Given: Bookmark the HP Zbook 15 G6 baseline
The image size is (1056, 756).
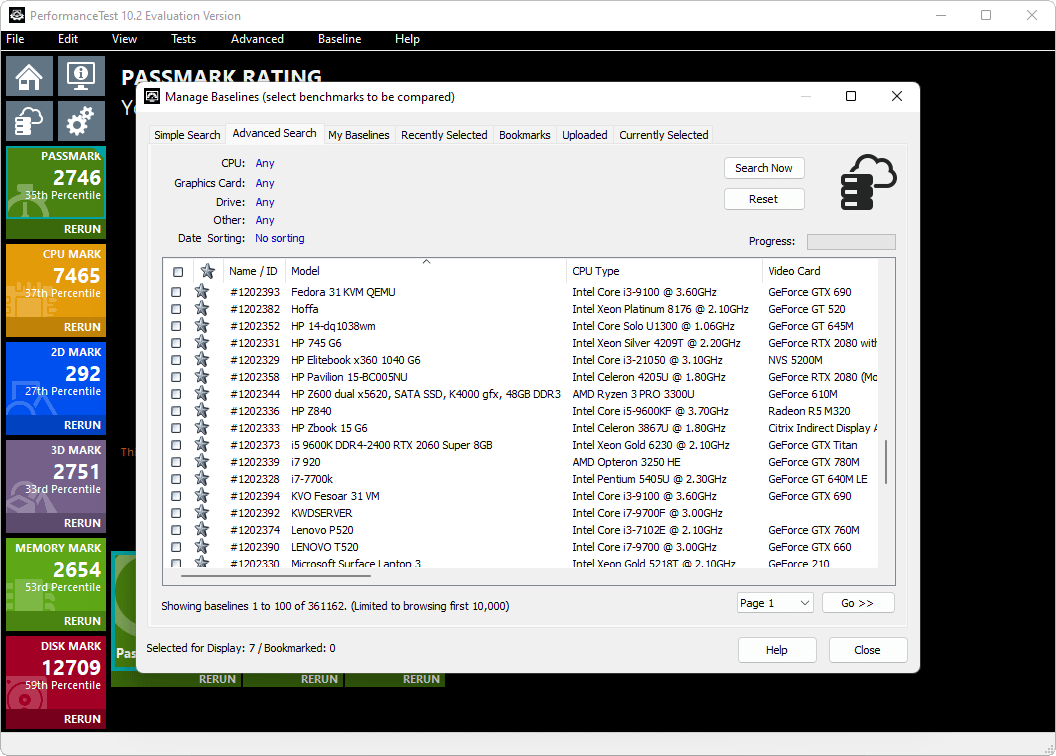Looking at the screenshot, I should click(x=201, y=427).
